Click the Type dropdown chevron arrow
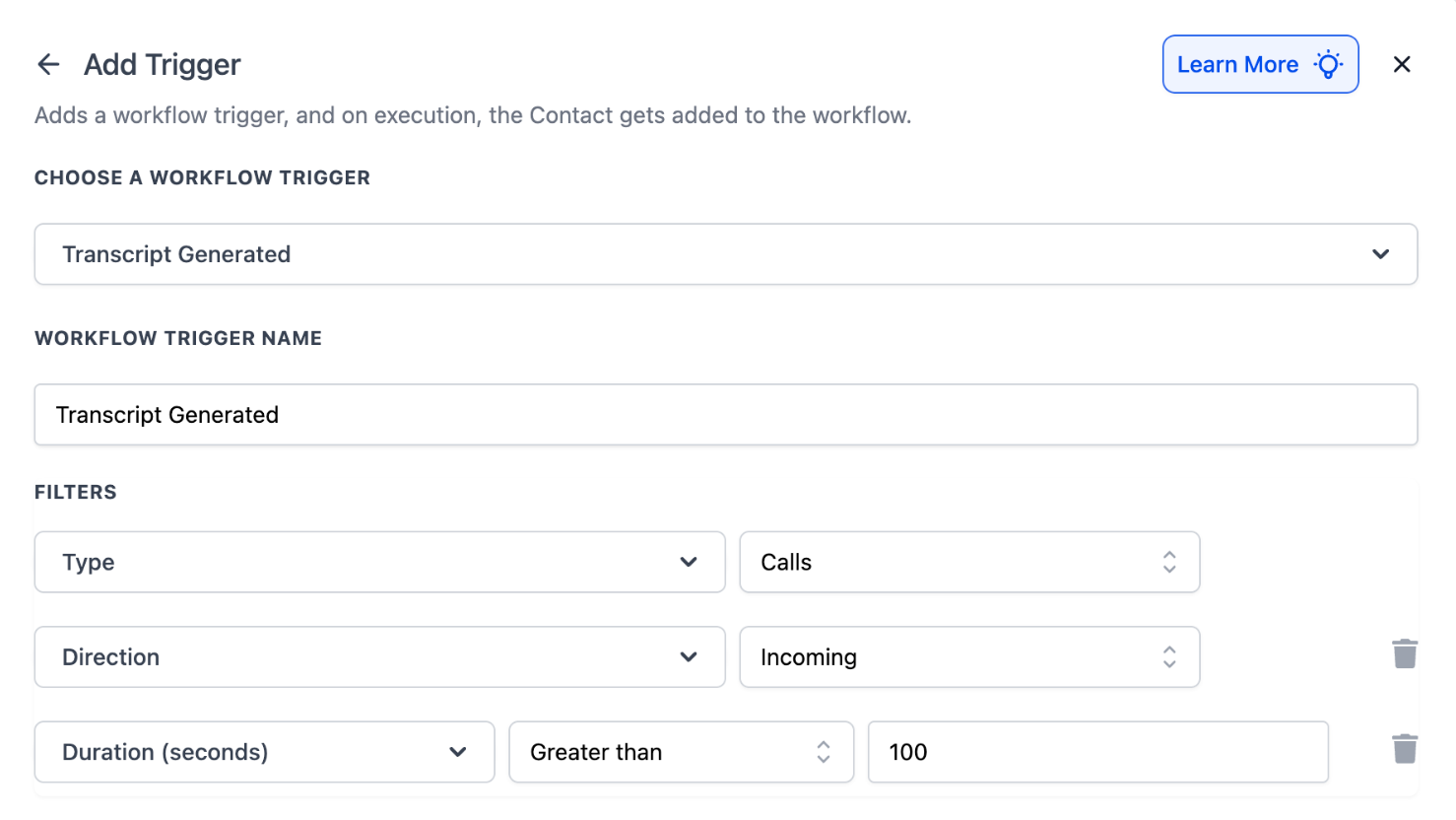The height and width of the screenshot is (820, 1456). tap(689, 563)
